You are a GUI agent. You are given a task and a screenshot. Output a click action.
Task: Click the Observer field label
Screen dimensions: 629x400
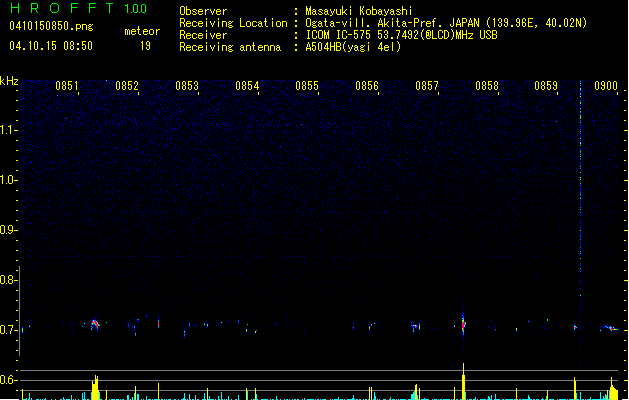[203, 11]
